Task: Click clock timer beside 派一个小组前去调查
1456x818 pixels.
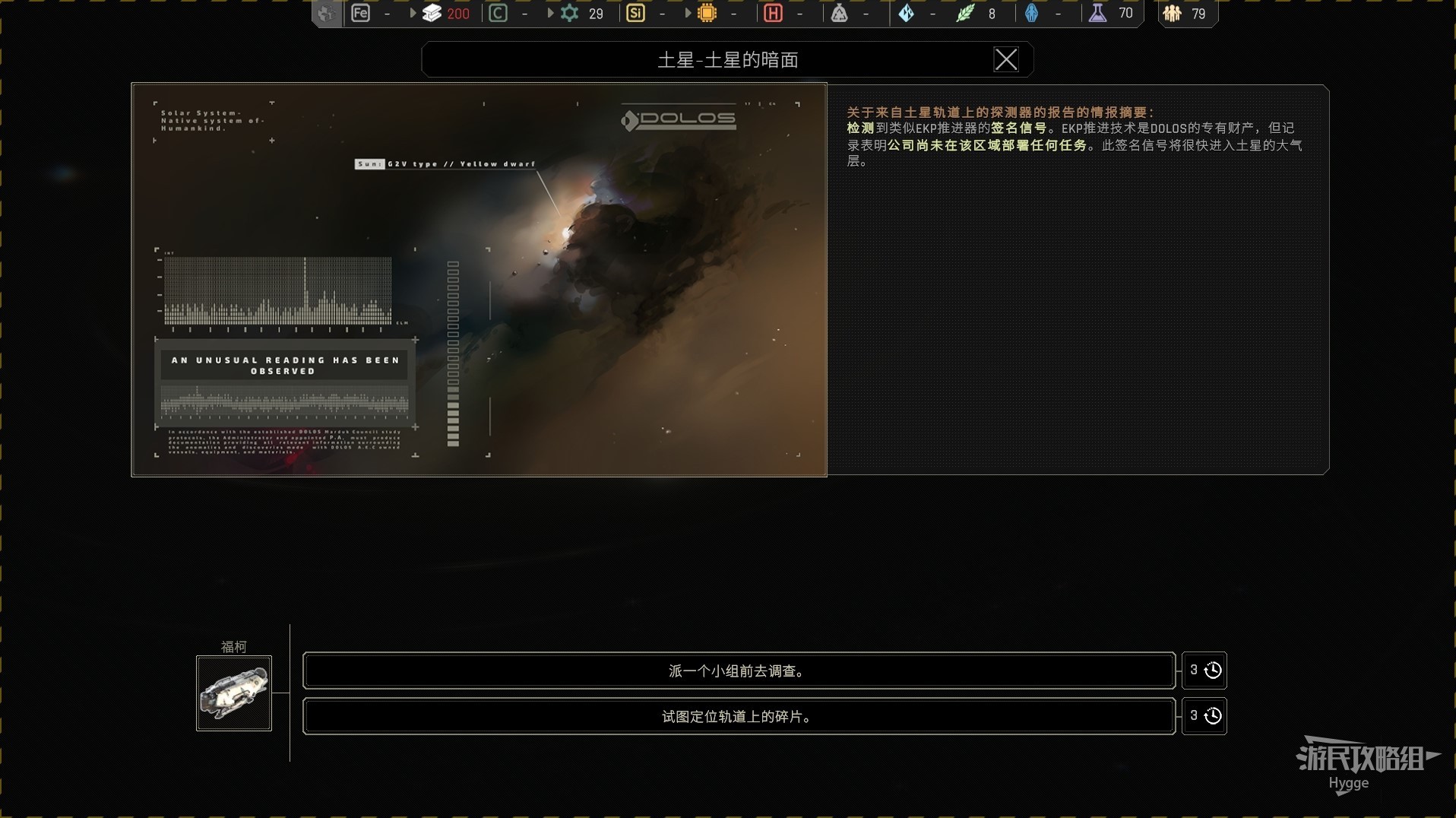Action: [1204, 671]
